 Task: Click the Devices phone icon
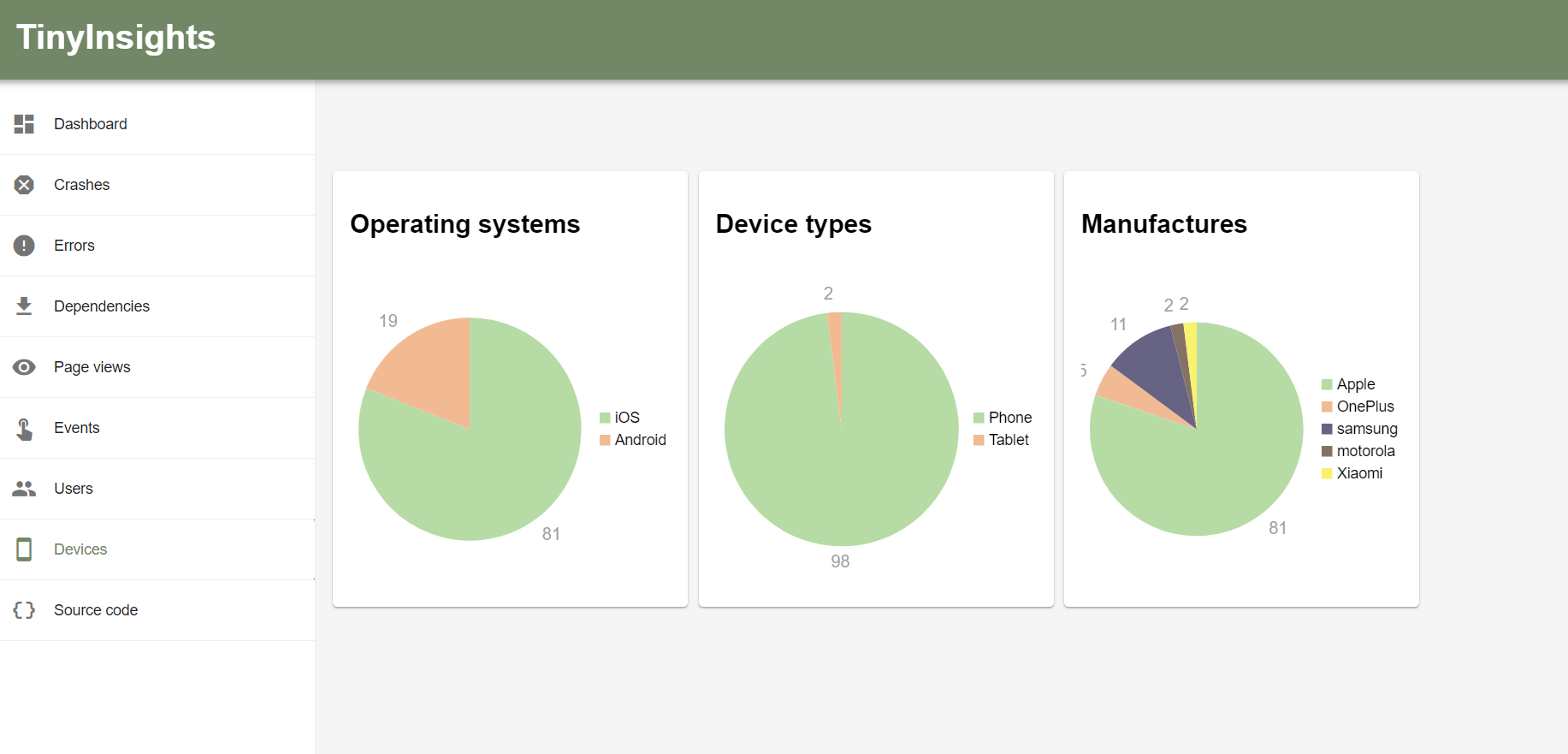pyautogui.click(x=24, y=549)
